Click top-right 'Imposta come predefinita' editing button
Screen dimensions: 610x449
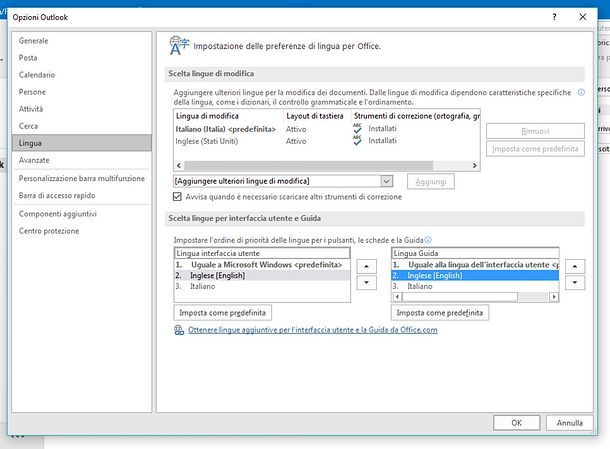(x=535, y=149)
